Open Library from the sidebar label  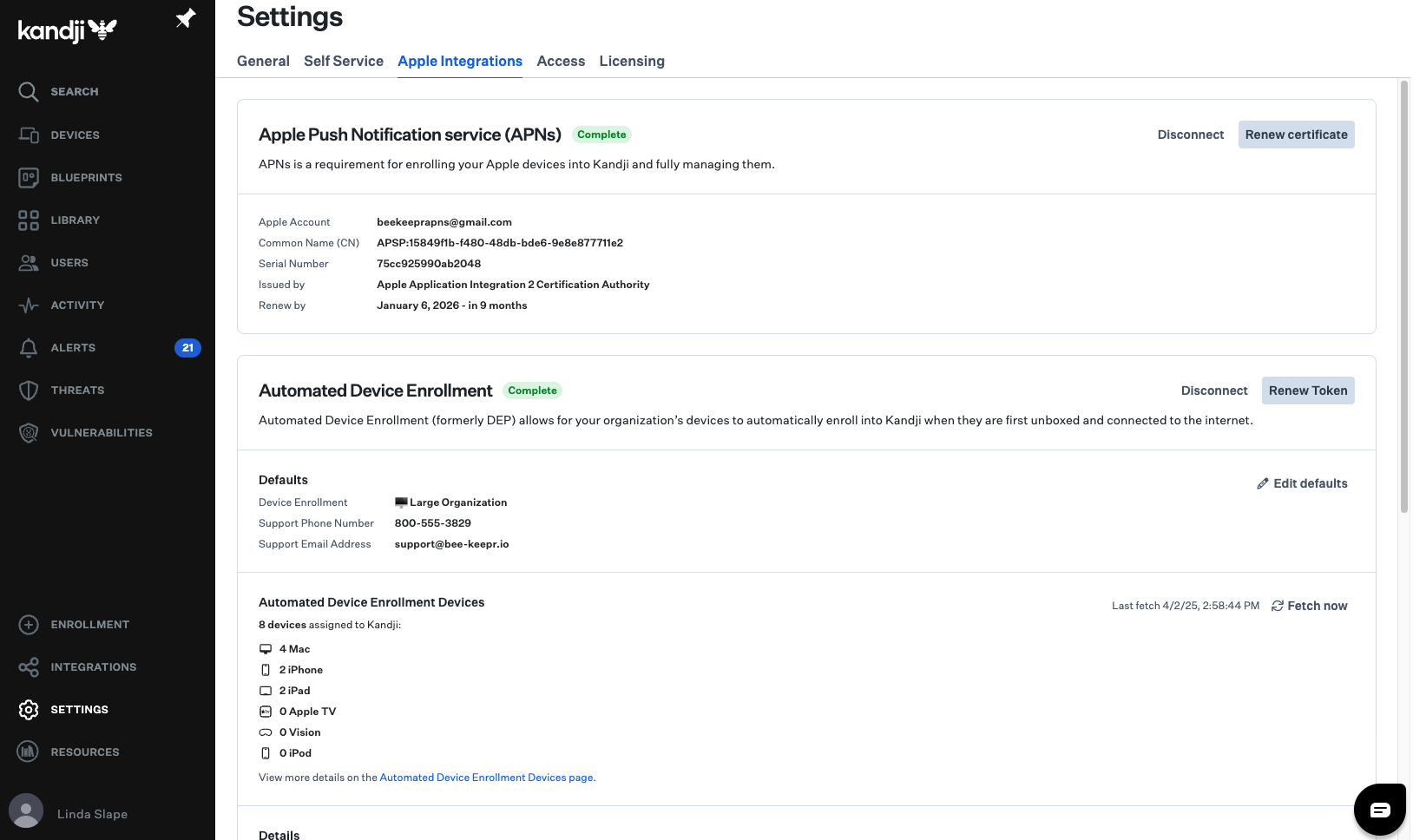click(76, 220)
